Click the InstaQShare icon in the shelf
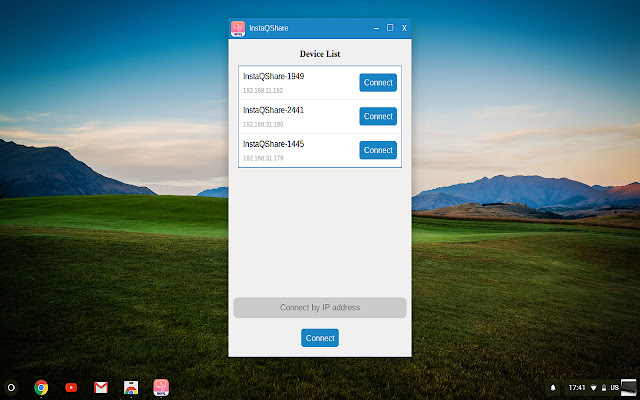Image resolution: width=640 pixels, height=400 pixels. (160, 387)
